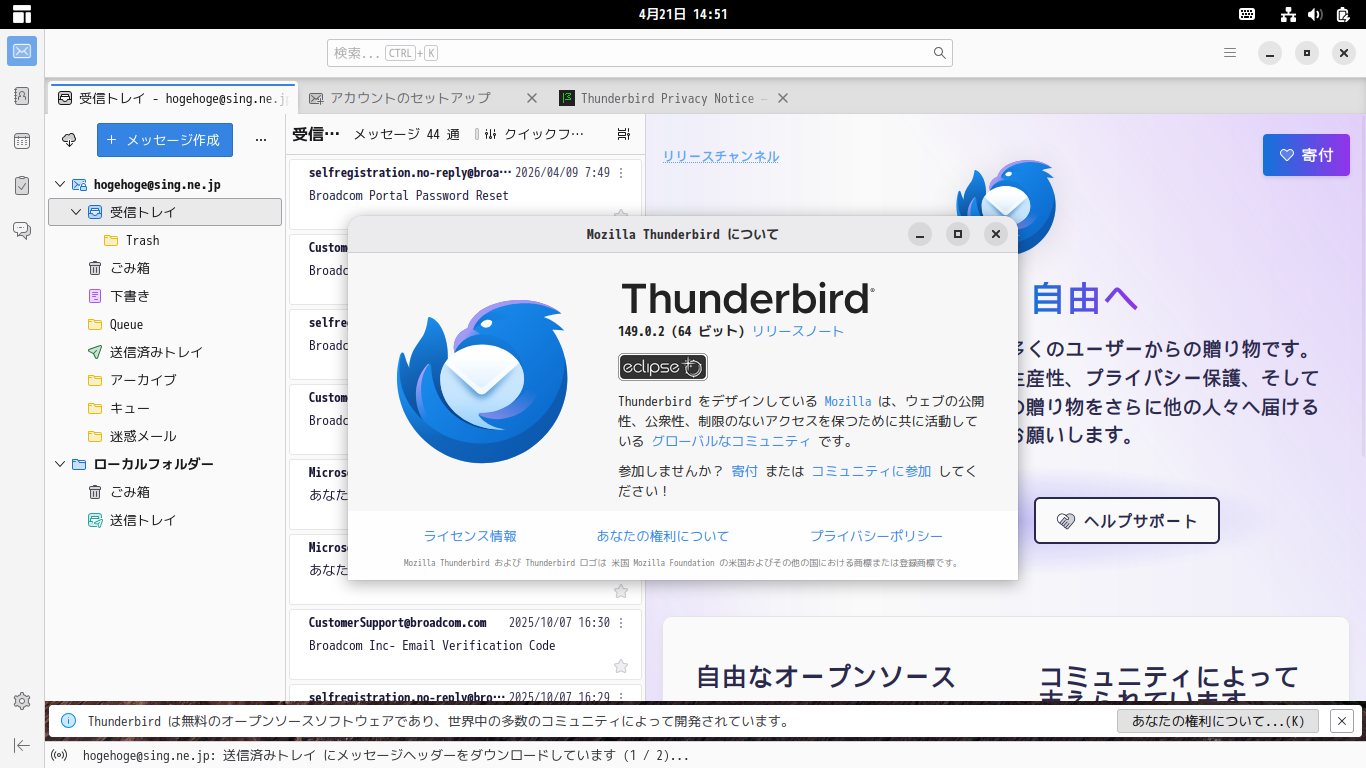Open the Thunderbird application hamburger menu
The image size is (1366, 768).
1230,53
